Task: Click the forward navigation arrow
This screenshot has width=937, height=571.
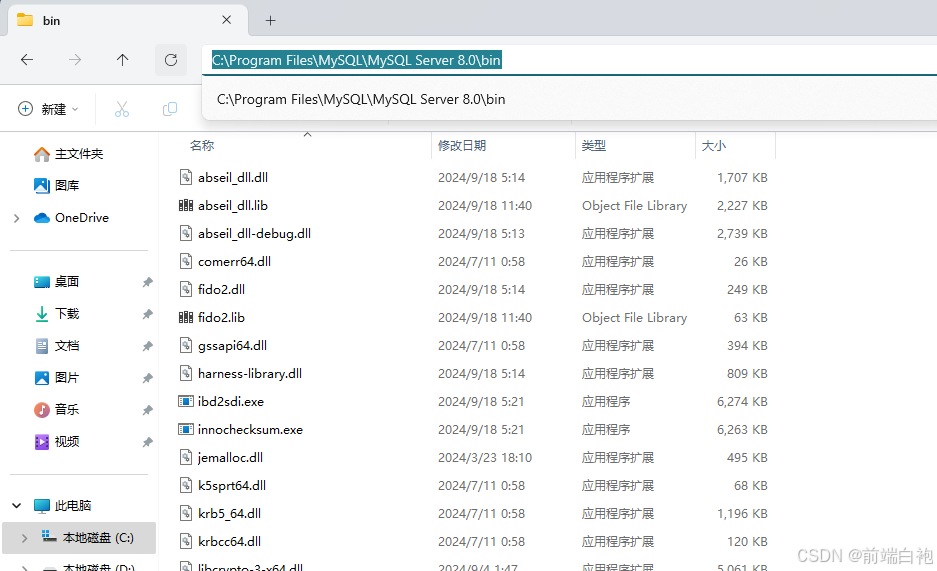Action: pos(75,60)
